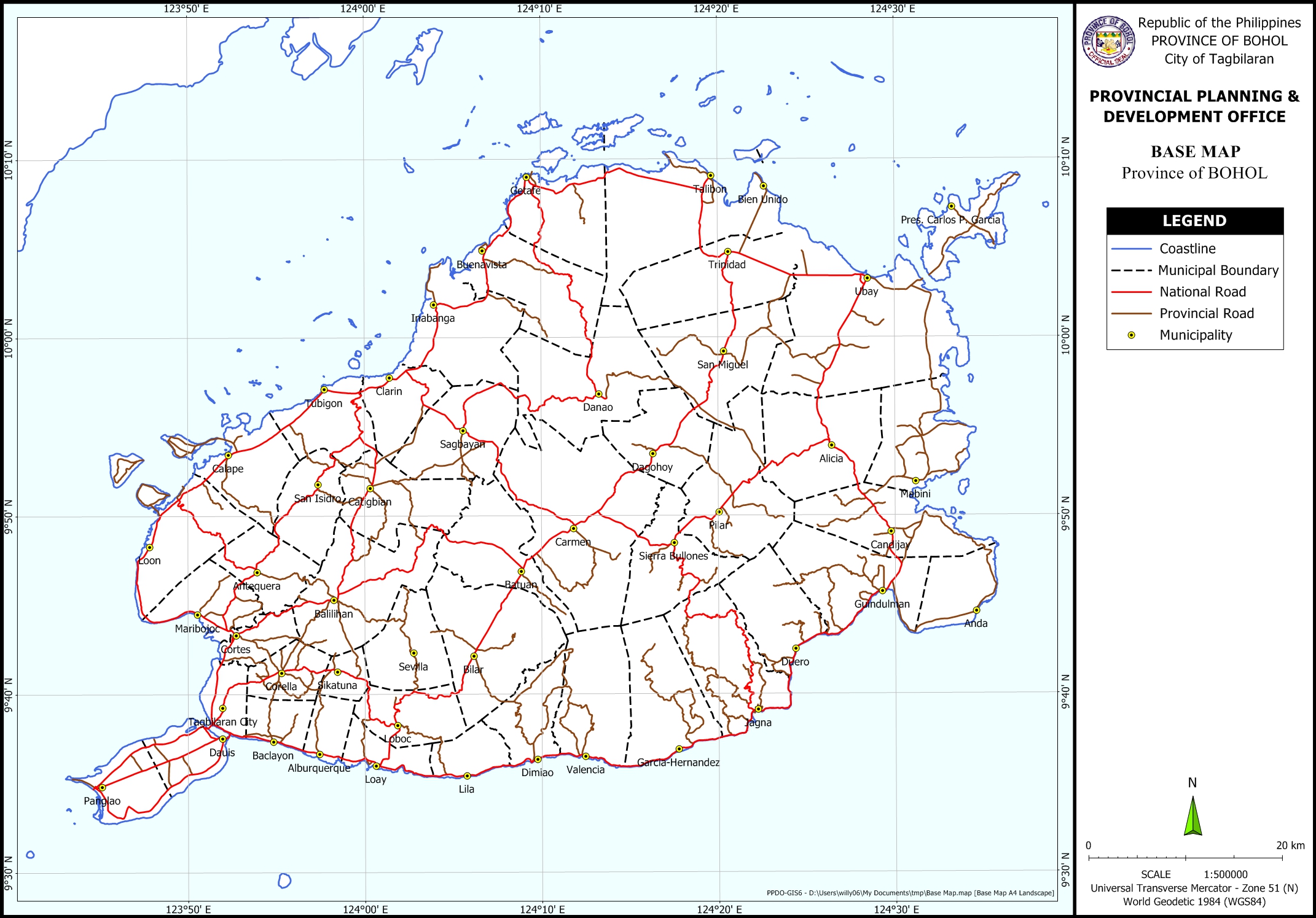Click the Maribojoc town label
Image resolution: width=1316 pixels, height=918 pixels.
tap(197, 629)
